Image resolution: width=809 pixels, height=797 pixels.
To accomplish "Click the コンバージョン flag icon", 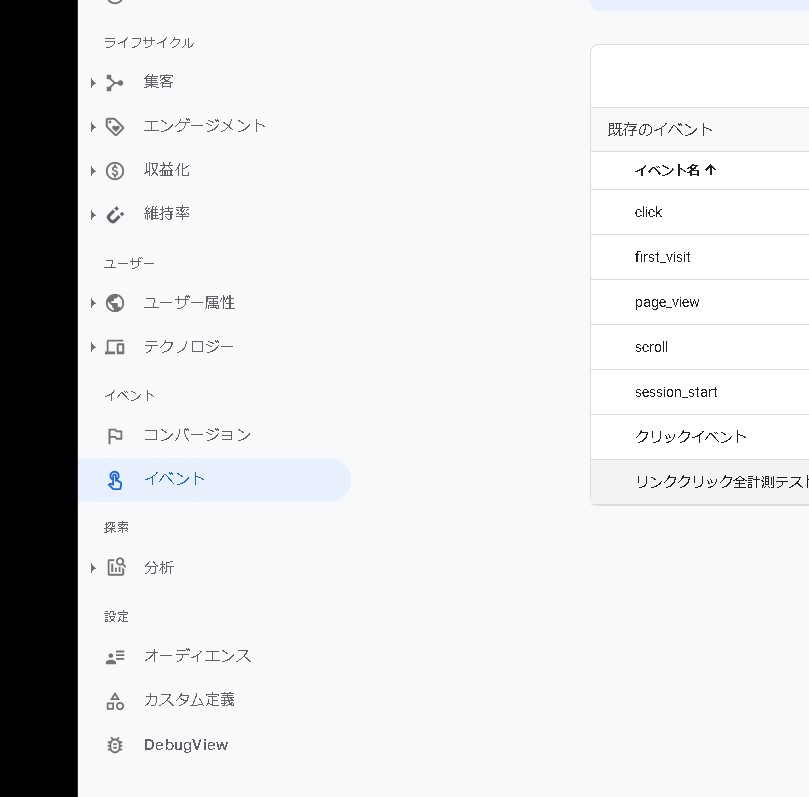I will (x=115, y=436).
